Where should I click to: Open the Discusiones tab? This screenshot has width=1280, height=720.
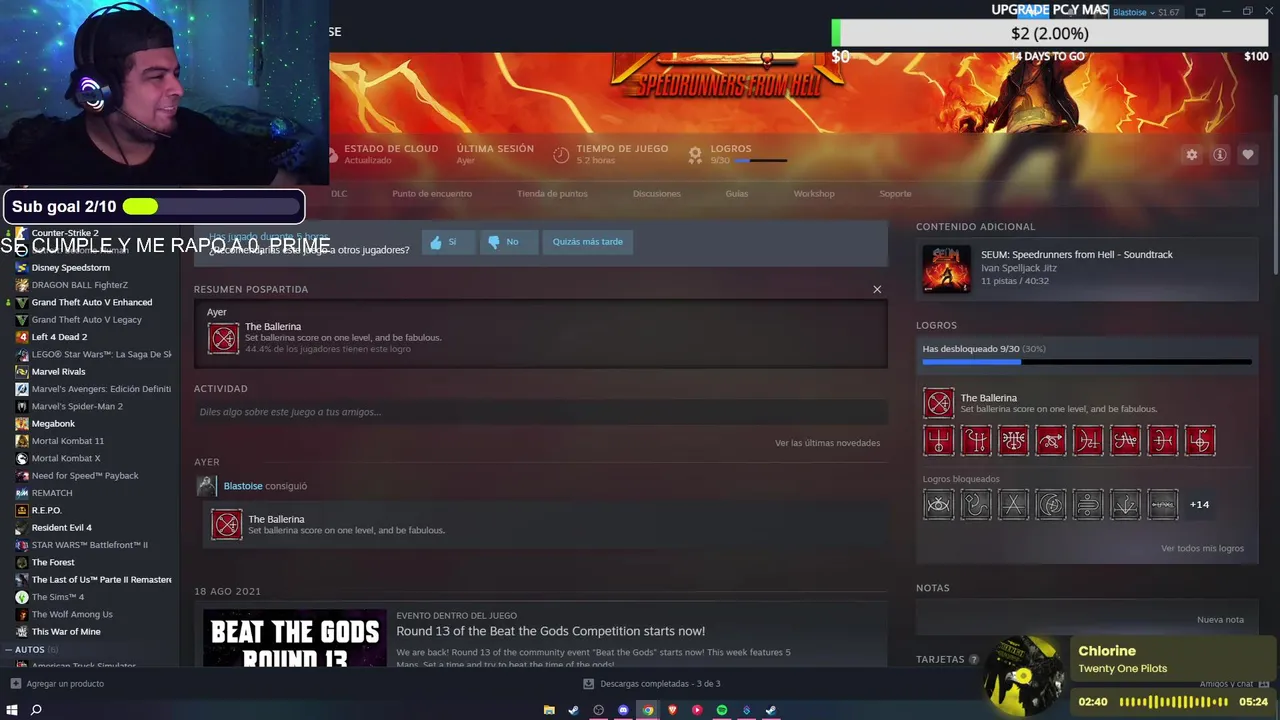(x=657, y=194)
